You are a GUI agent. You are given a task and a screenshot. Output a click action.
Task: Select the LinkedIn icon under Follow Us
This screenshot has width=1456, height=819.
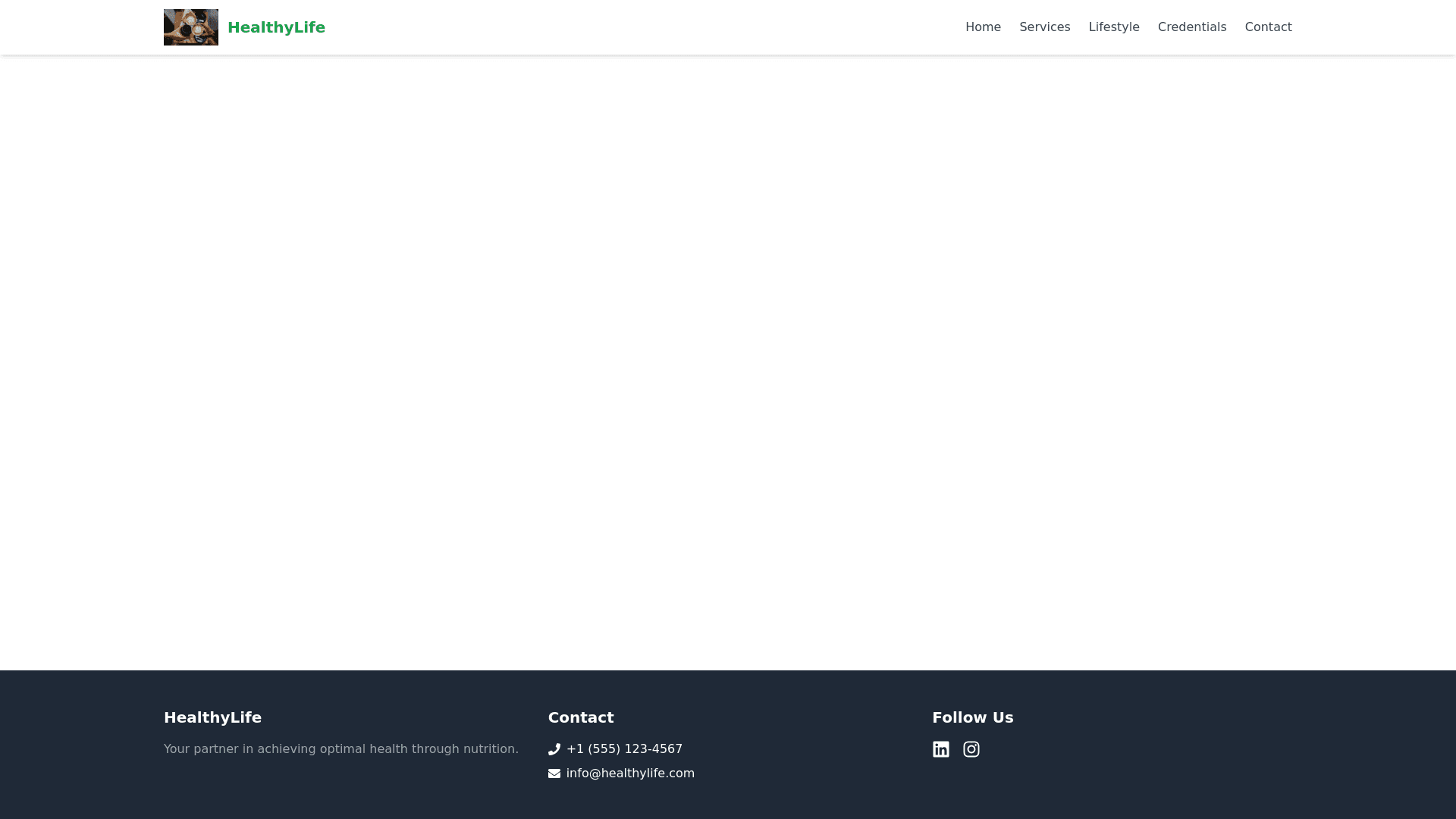click(x=941, y=748)
